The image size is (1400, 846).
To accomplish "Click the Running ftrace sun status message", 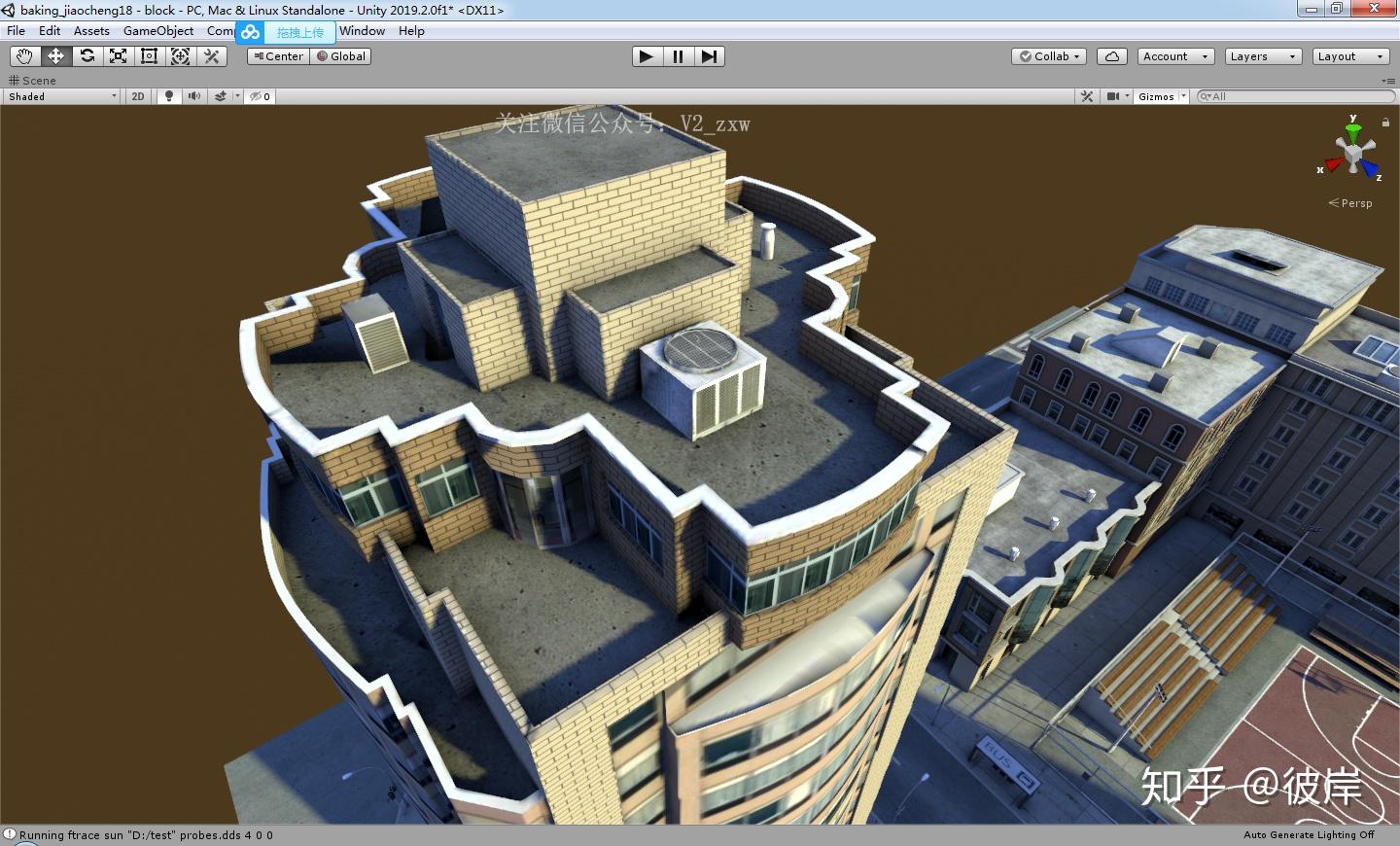I will pos(146,835).
